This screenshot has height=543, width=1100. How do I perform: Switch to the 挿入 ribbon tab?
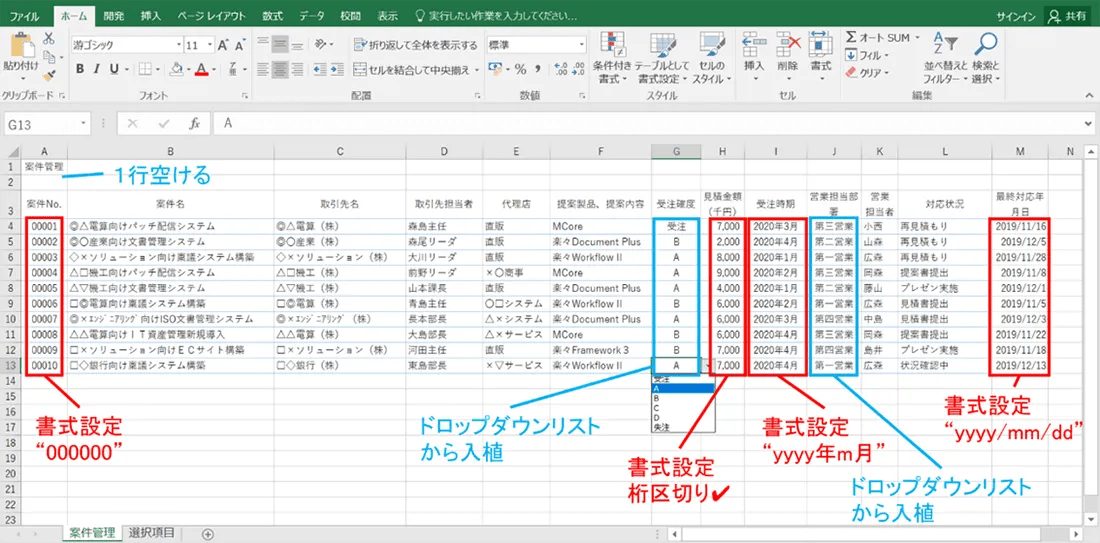click(150, 15)
